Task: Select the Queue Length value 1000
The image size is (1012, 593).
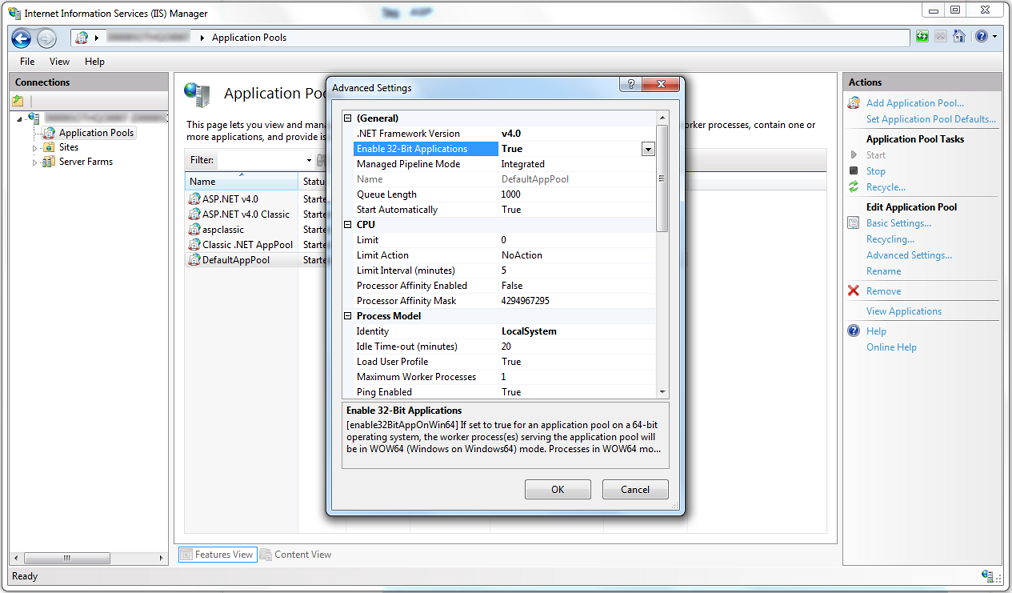Action: click(x=511, y=194)
